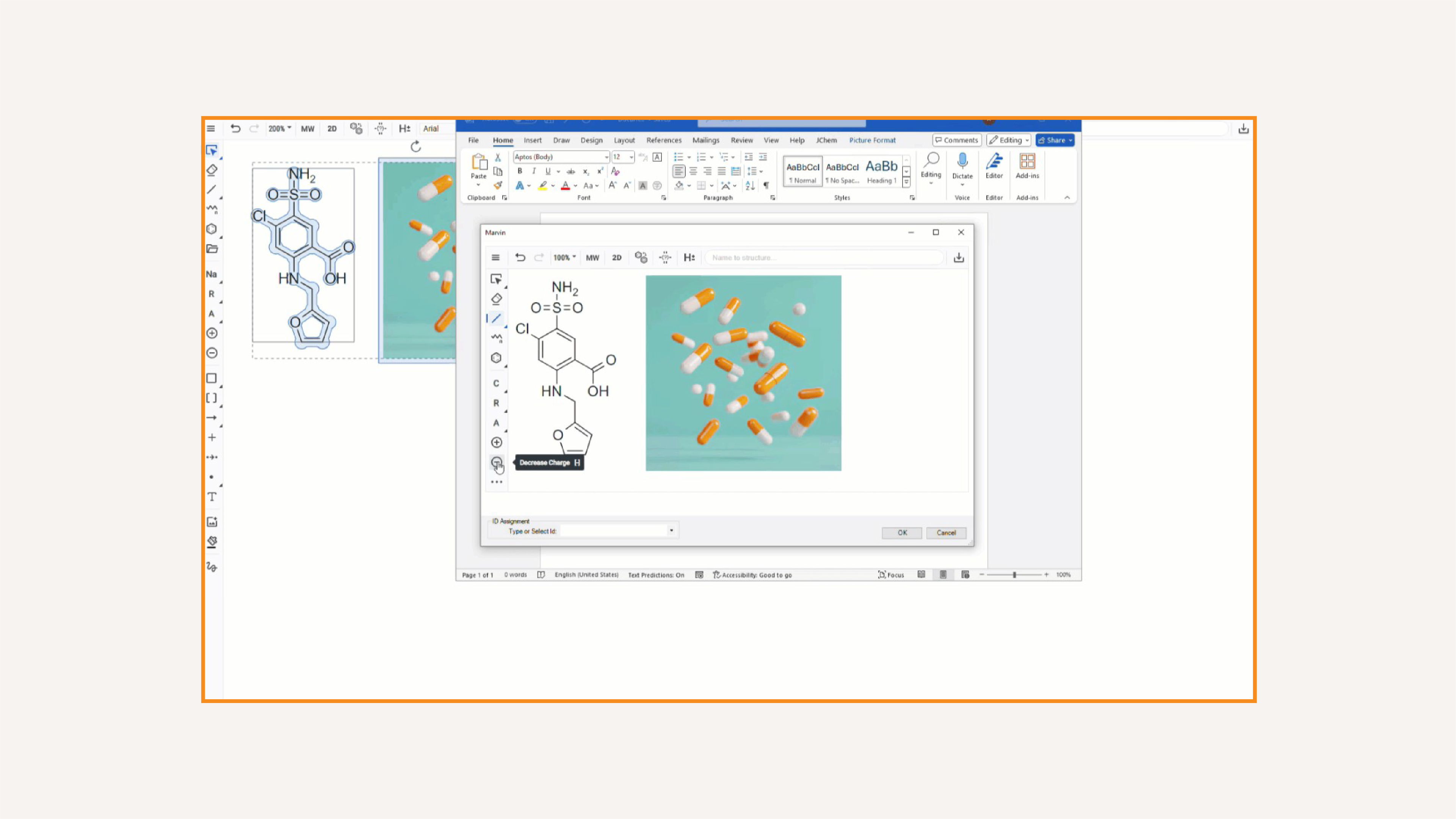Click the Decrease Charge icon in Marvin dialog

[496, 462]
